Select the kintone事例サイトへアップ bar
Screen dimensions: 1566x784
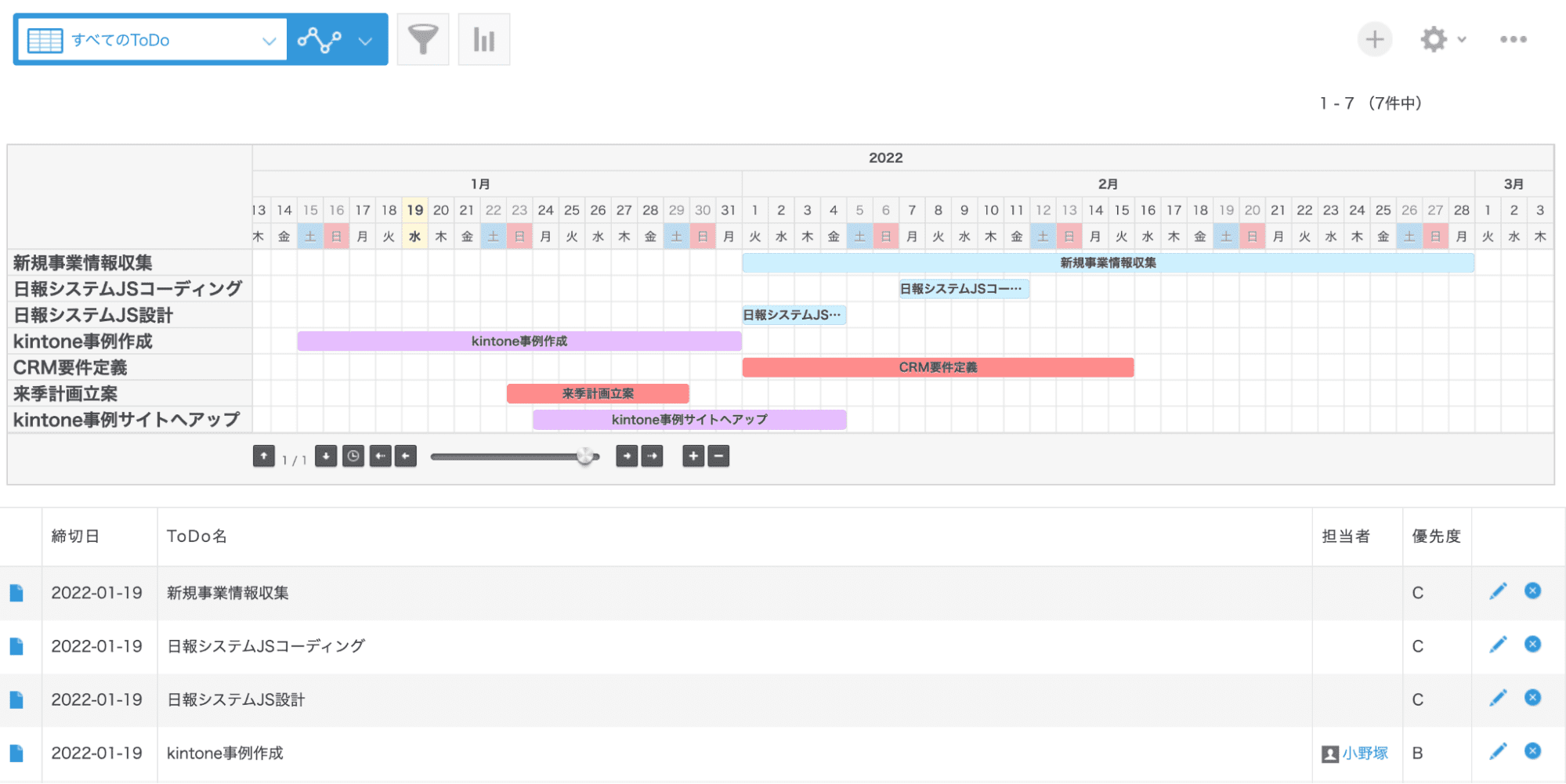click(x=689, y=420)
